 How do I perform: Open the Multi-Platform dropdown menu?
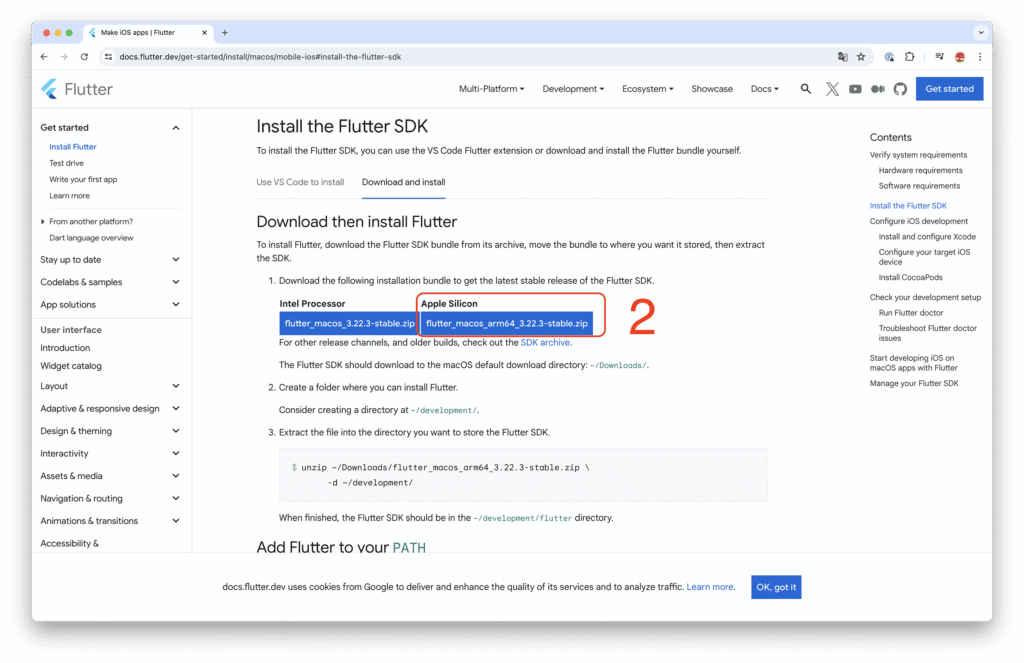coord(491,89)
